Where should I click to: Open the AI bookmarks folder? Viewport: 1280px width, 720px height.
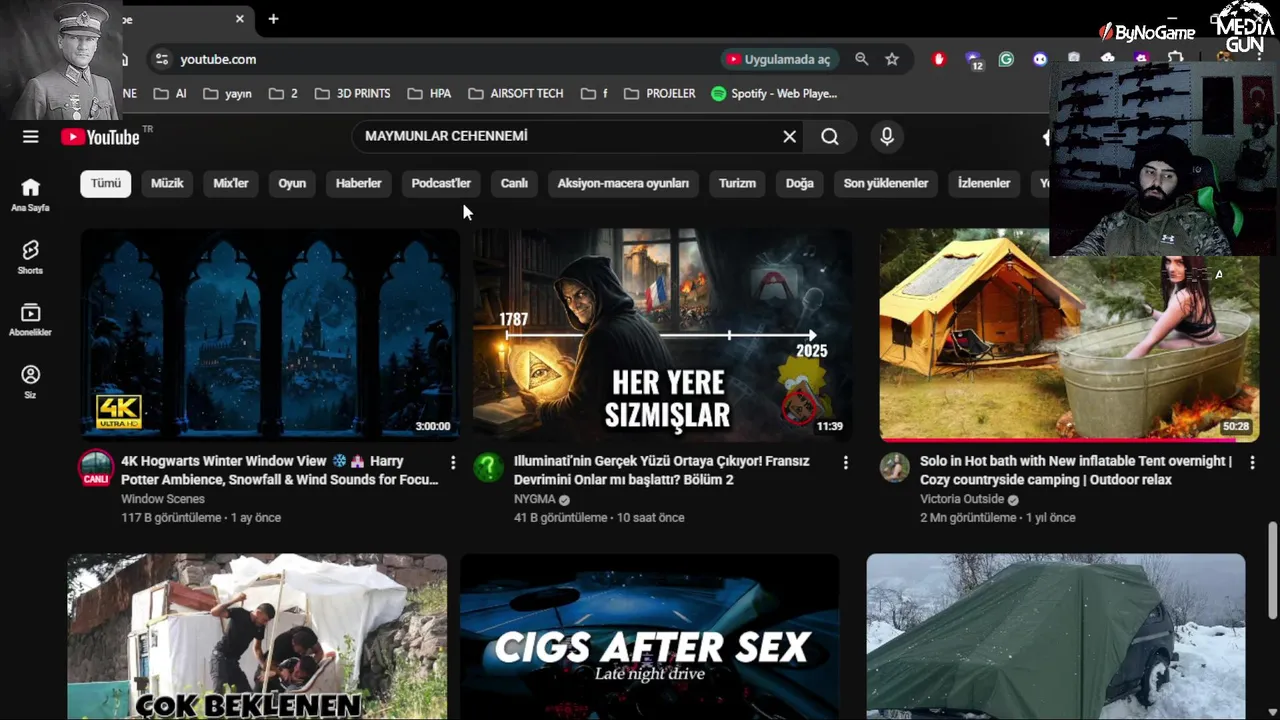click(170, 93)
